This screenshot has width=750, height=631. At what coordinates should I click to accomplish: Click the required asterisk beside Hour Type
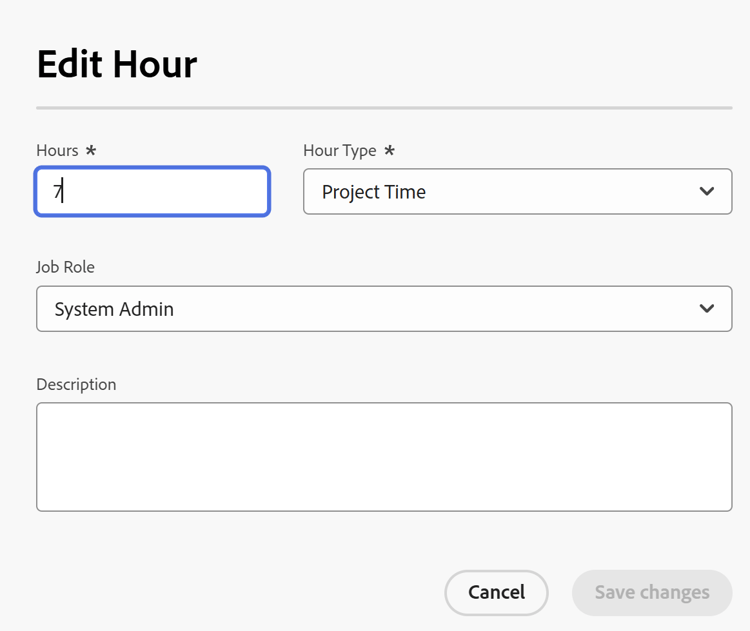389,150
